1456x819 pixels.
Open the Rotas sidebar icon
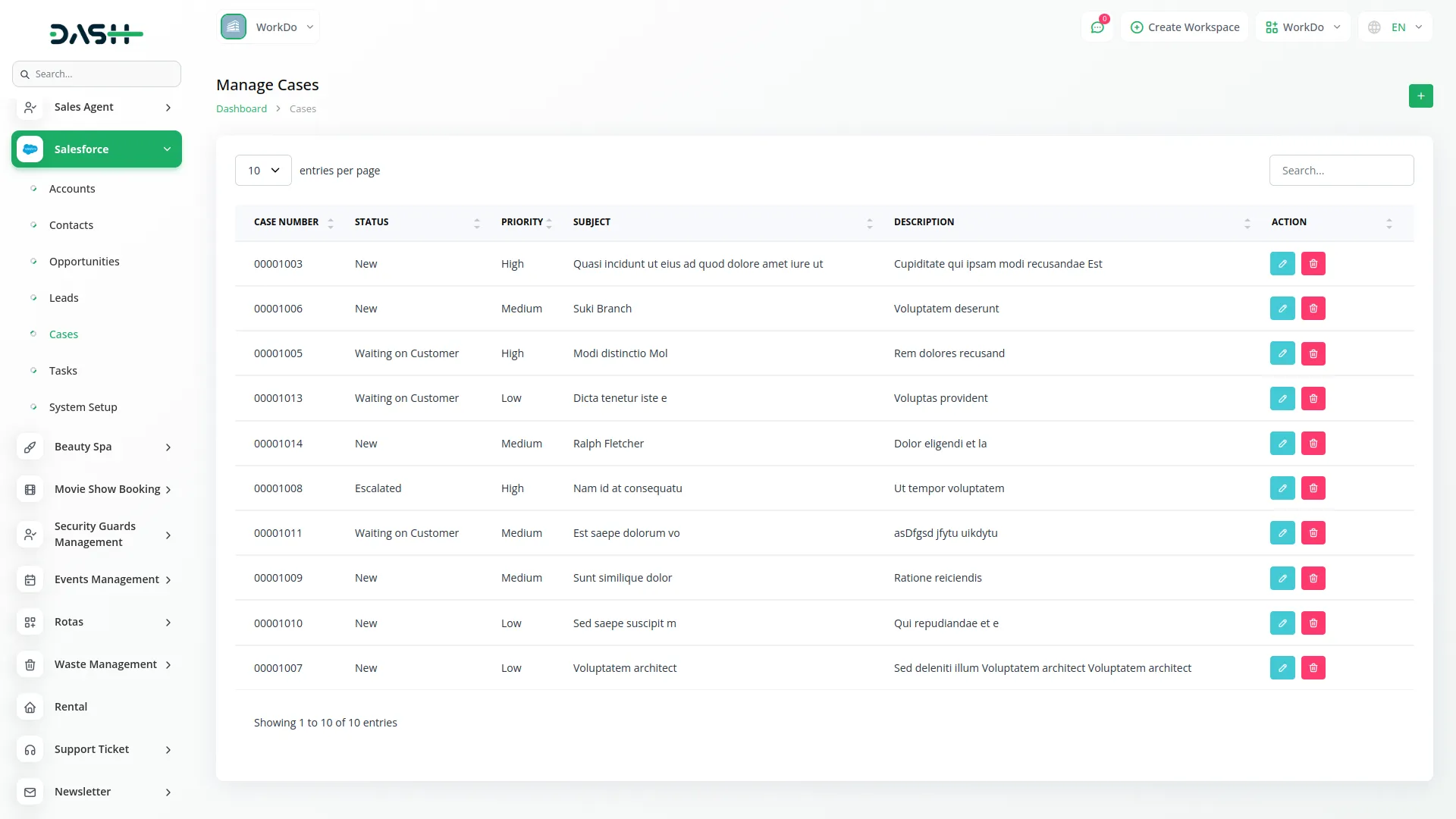(30, 622)
